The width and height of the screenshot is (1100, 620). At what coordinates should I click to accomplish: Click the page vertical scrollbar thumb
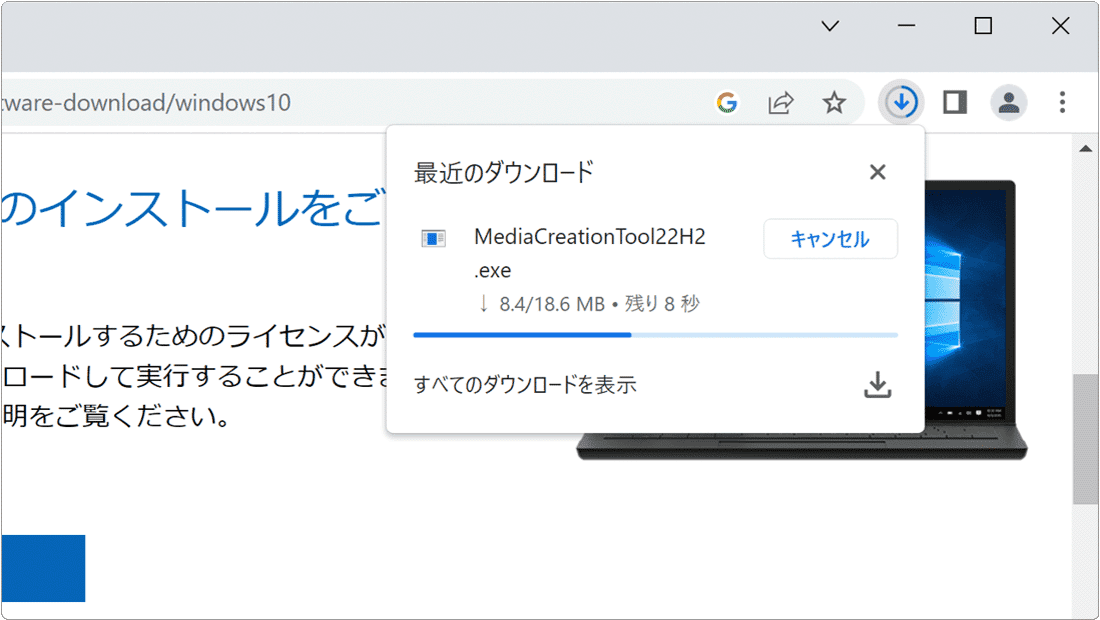pos(1085,439)
